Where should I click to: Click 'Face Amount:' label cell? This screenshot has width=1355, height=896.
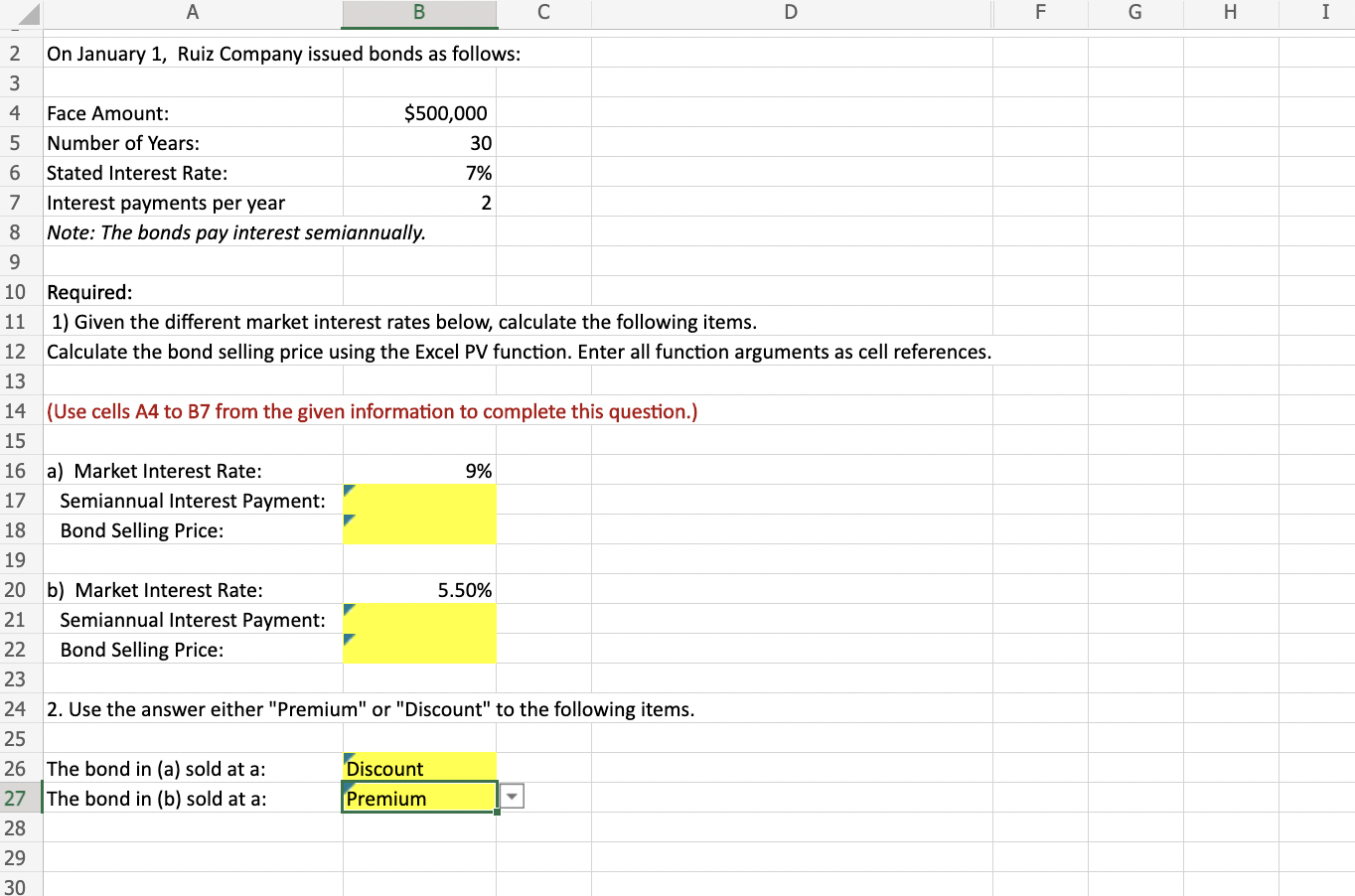coord(194,112)
